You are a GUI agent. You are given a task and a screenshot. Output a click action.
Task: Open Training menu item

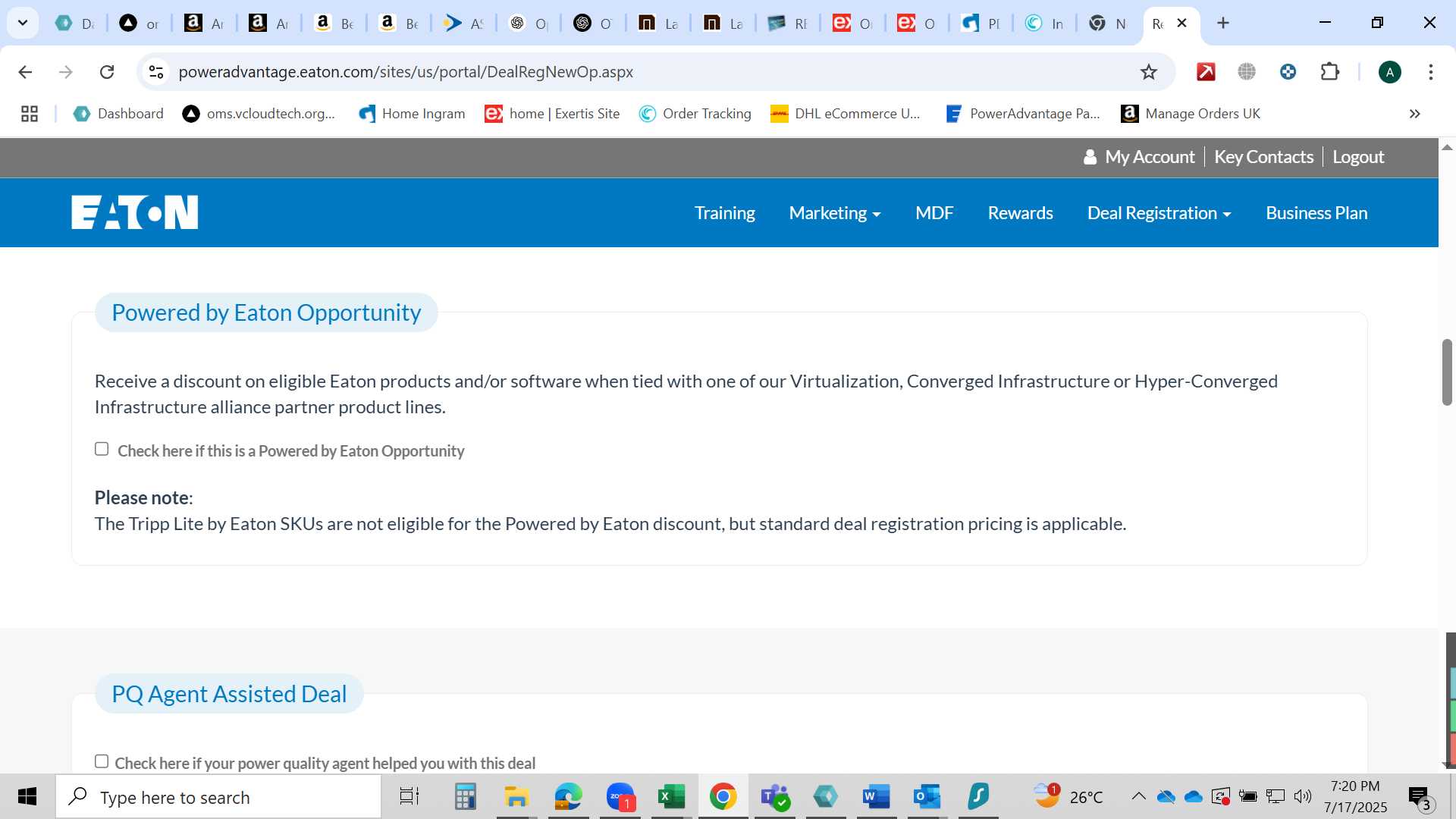(724, 213)
